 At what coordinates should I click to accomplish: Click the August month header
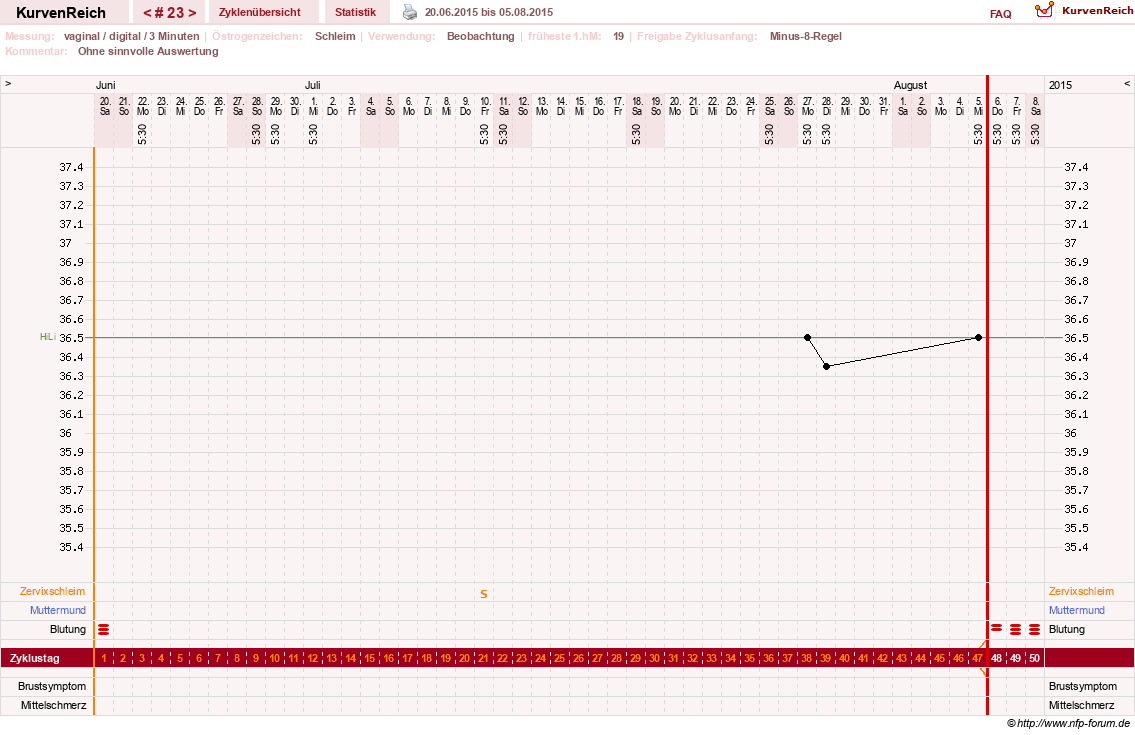pos(911,85)
